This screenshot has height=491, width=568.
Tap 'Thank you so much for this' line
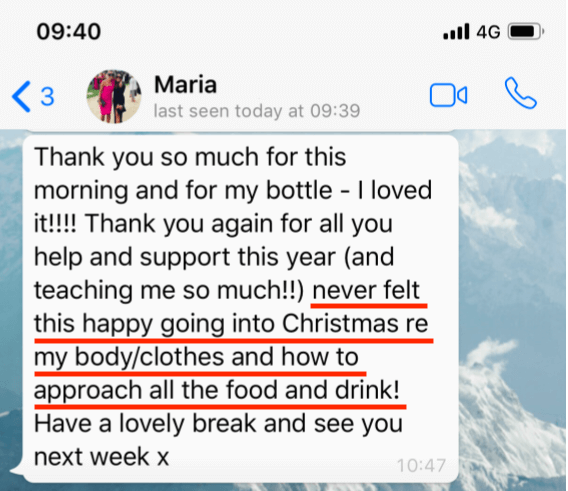click(x=190, y=157)
